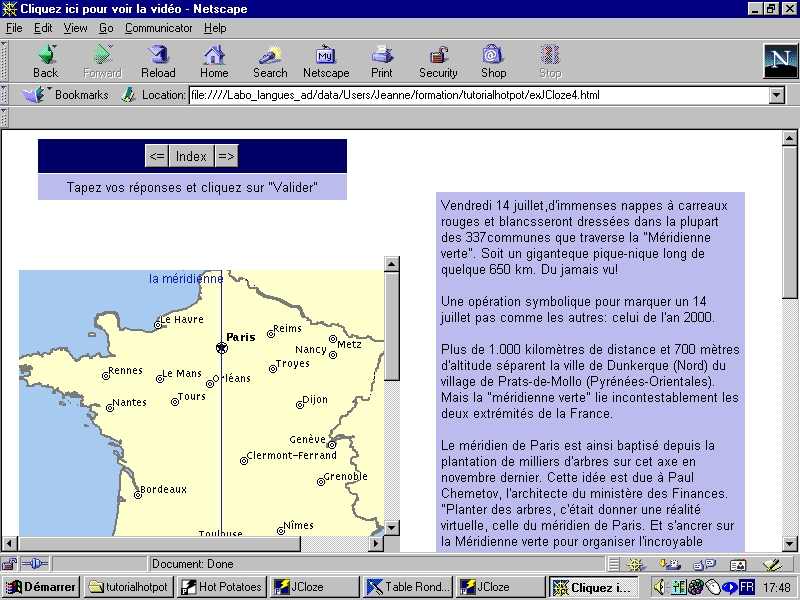Click the online/offline connection icon
Image resolution: width=800 pixels, height=600 pixels.
[35, 564]
